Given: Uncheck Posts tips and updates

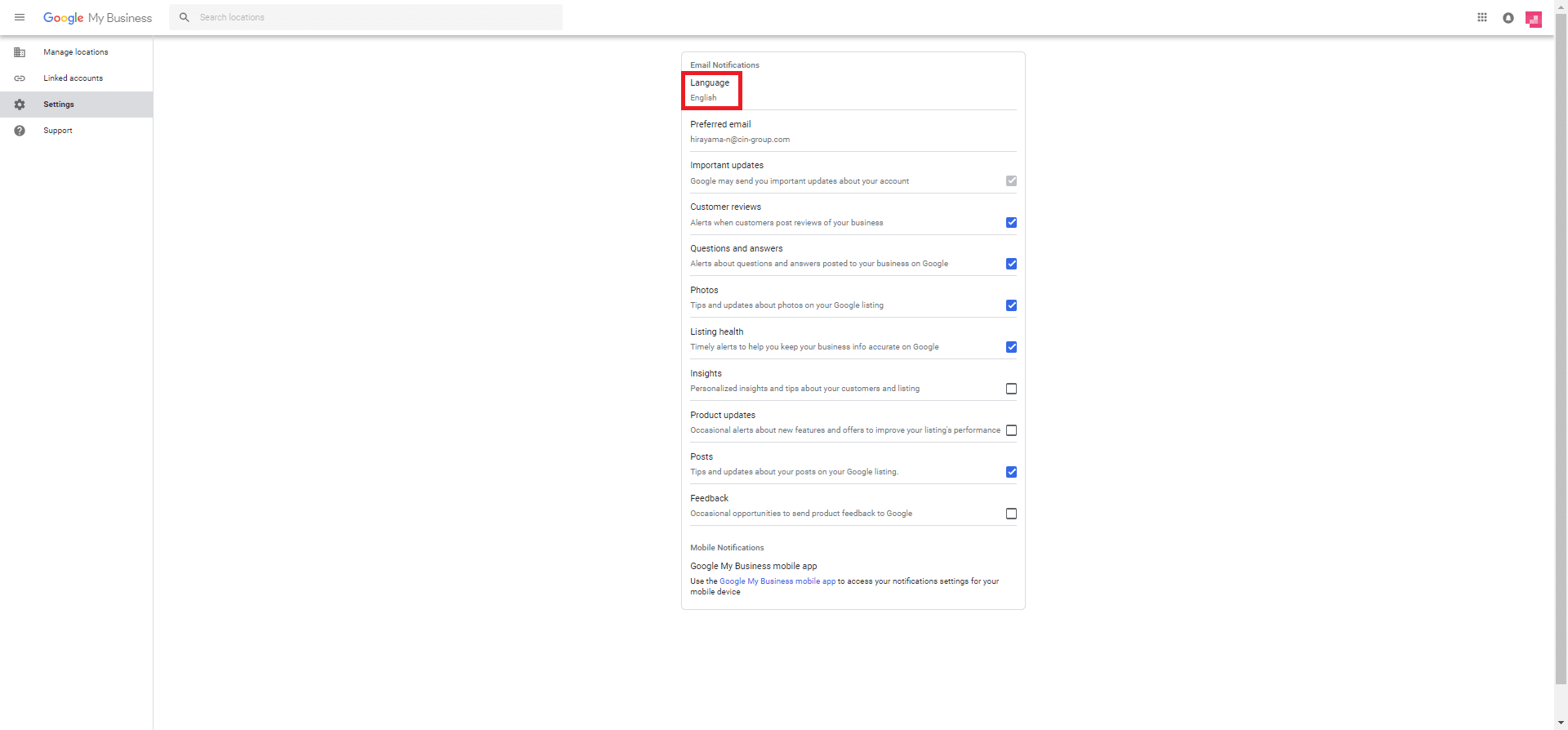Looking at the screenshot, I should [1011, 472].
